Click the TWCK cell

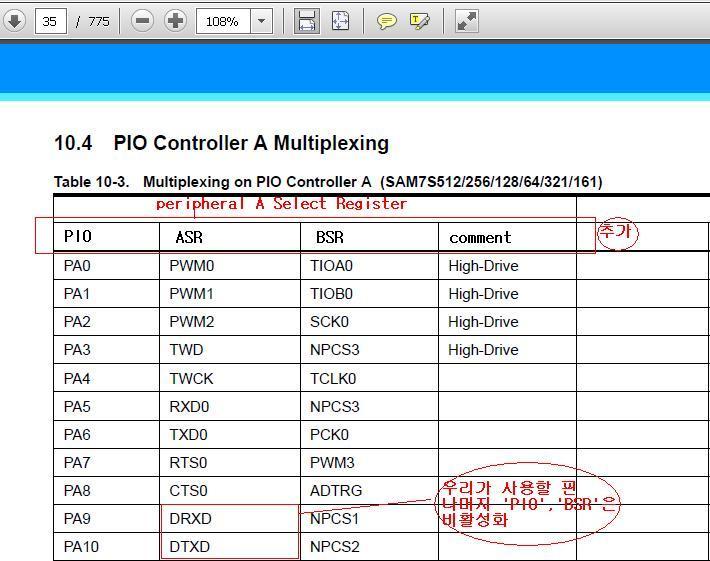coord(230,378)
